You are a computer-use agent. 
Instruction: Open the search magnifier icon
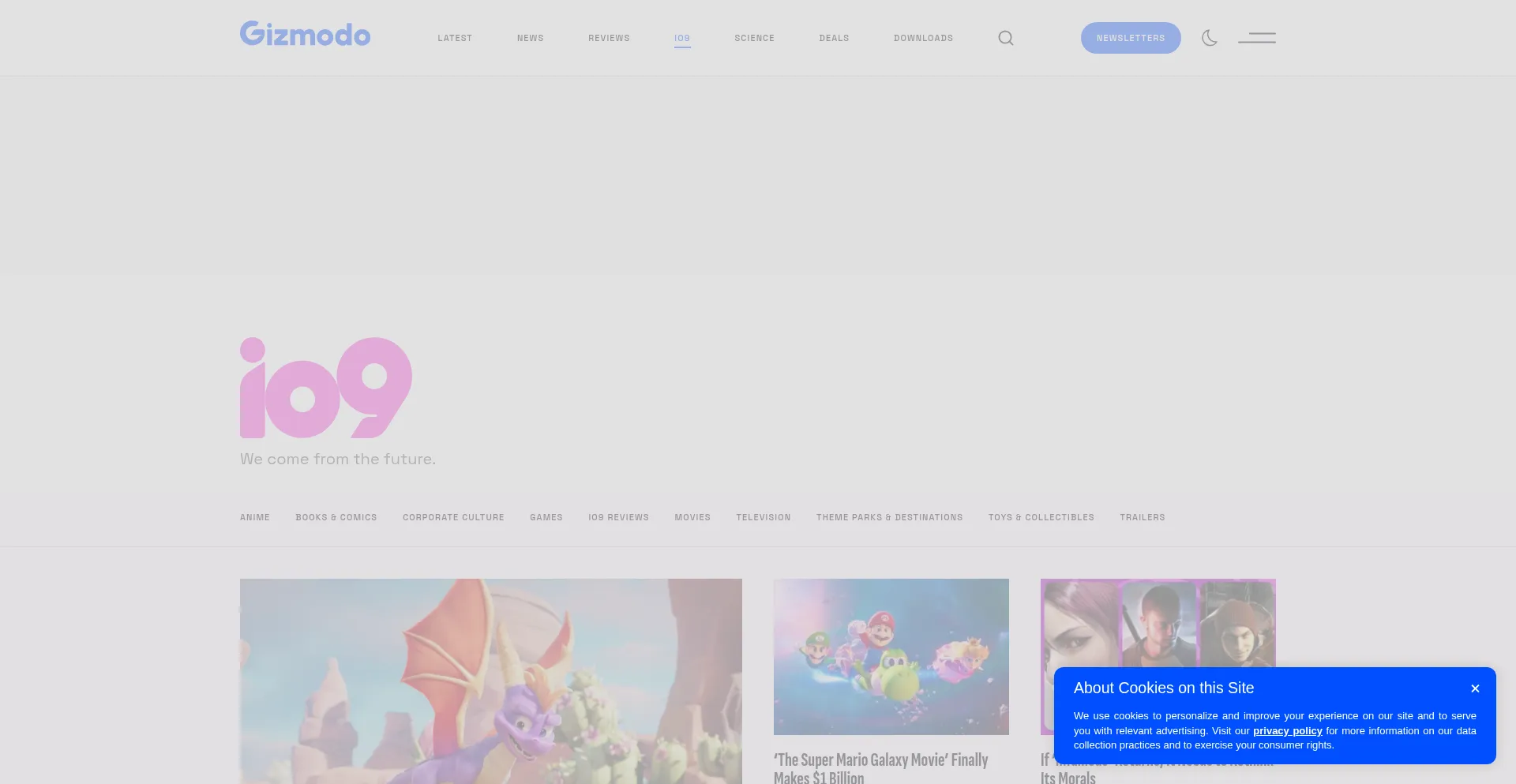pyautogui.click(x=1005, y=38)
